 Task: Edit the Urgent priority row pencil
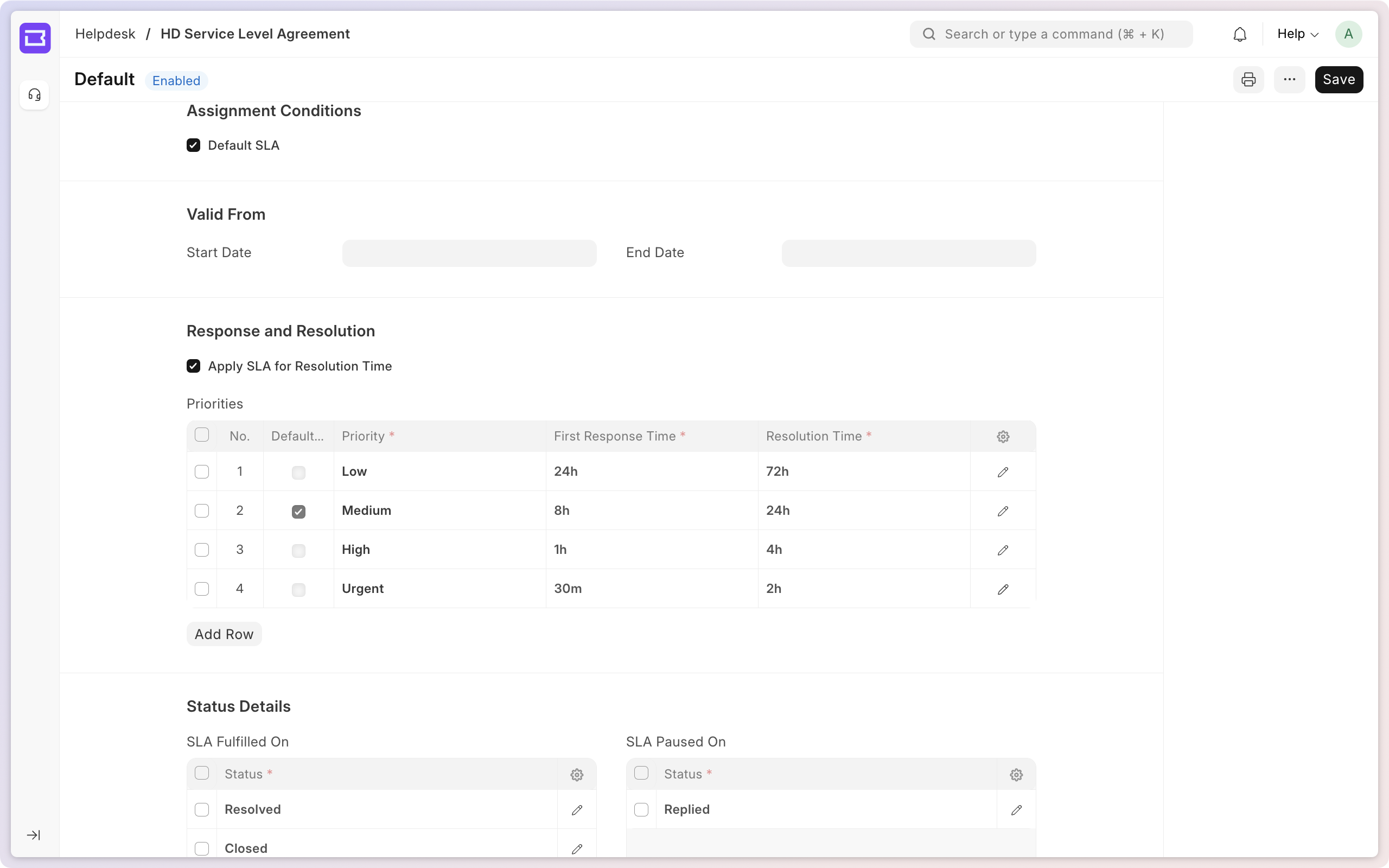pyautogui.click(x=1003, y=590)
